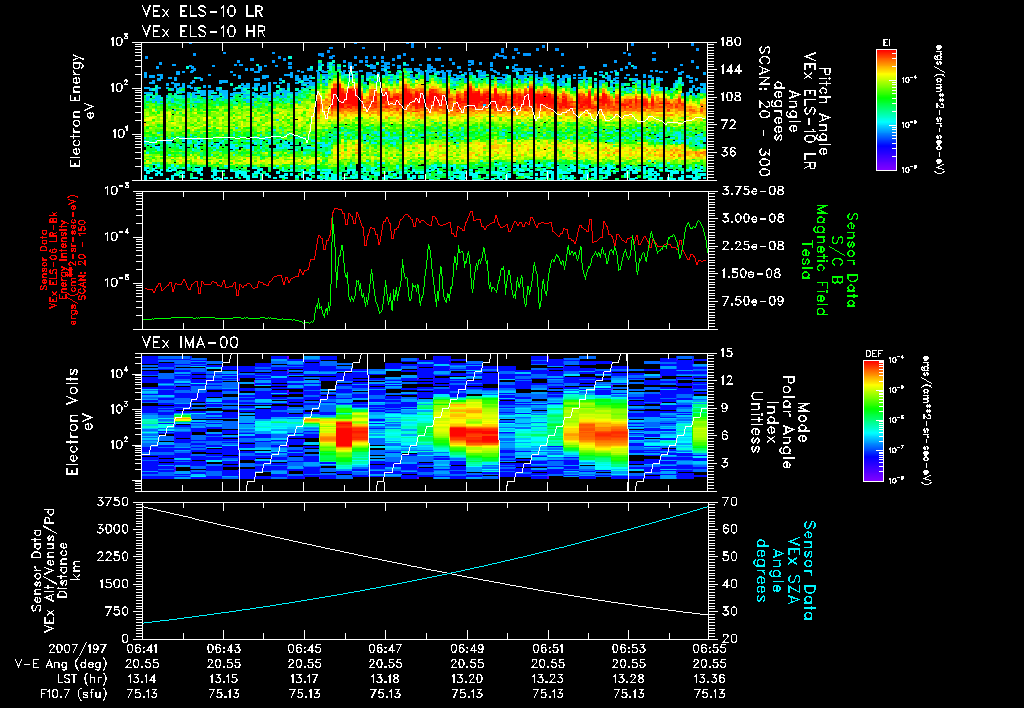
Task: Click the 06:49 time tick label
Action: click(466, 649)
